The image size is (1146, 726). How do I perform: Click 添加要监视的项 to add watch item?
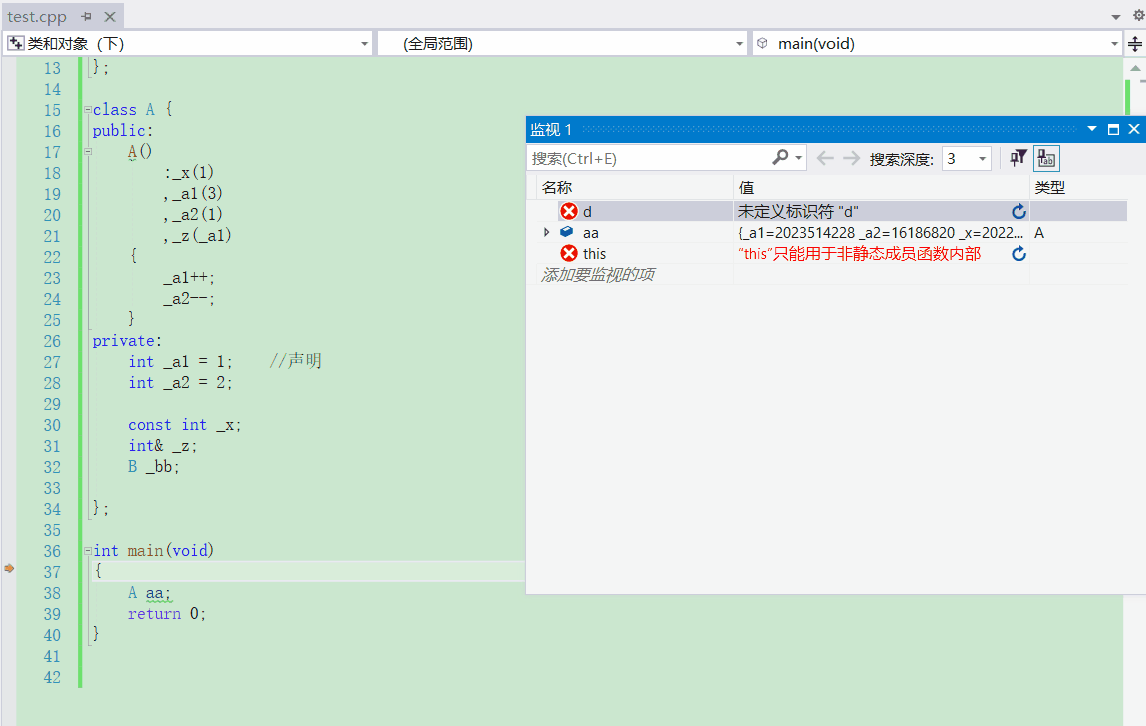click(601, 274)
